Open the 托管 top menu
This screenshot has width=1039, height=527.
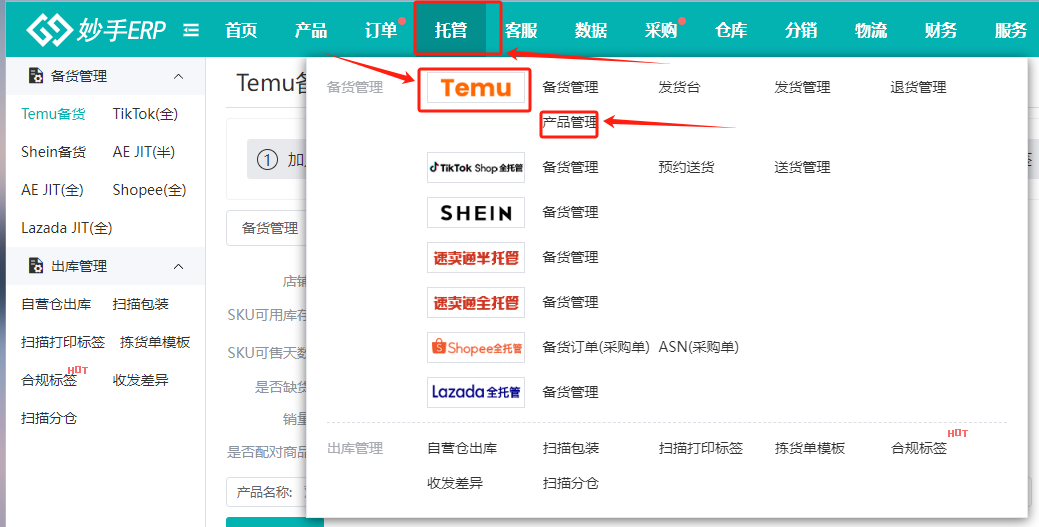pyautogui.click(x=451, y=30)
